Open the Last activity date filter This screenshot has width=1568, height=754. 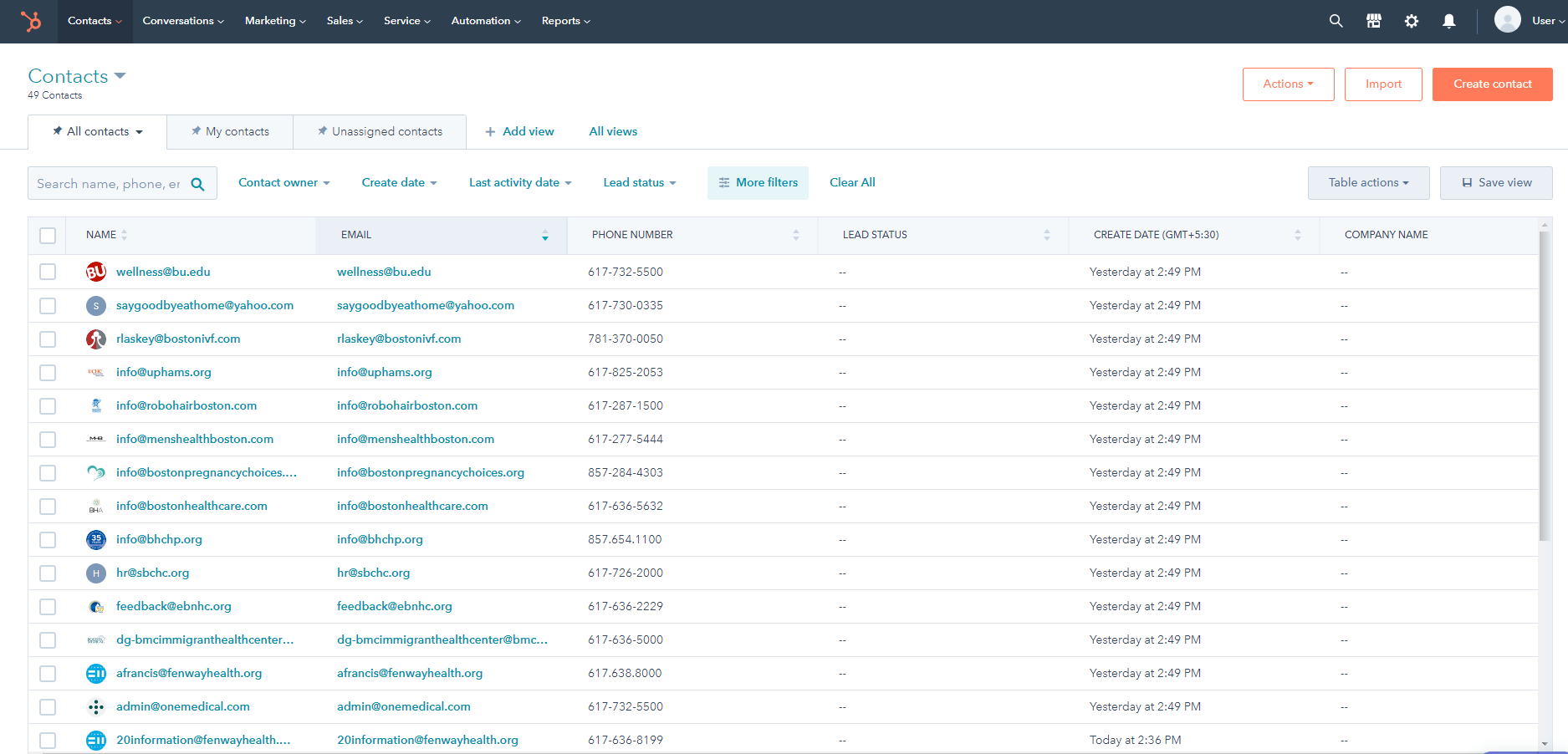pos(520,182)
